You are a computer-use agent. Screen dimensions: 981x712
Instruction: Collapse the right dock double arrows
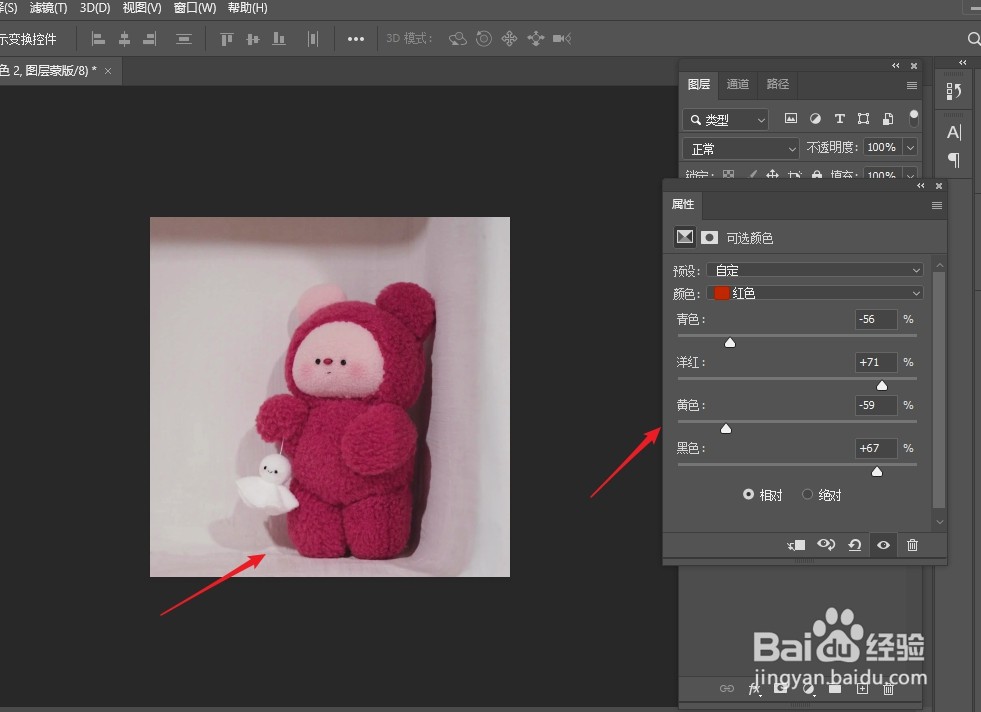tap(962, 63)
